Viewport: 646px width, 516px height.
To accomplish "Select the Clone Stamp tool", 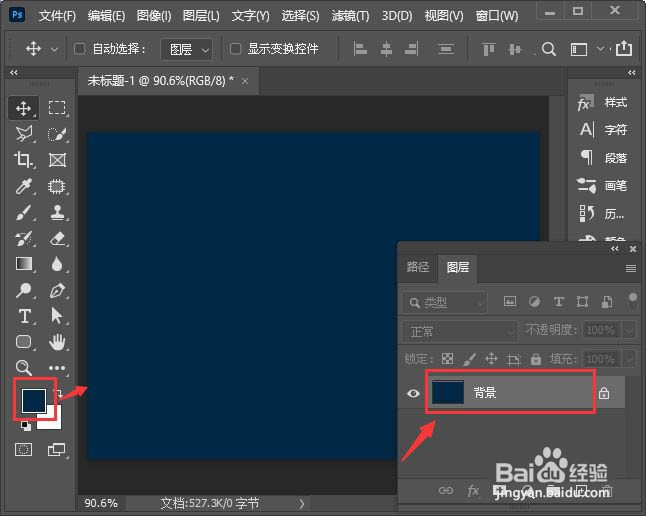I will click(57, 213).
